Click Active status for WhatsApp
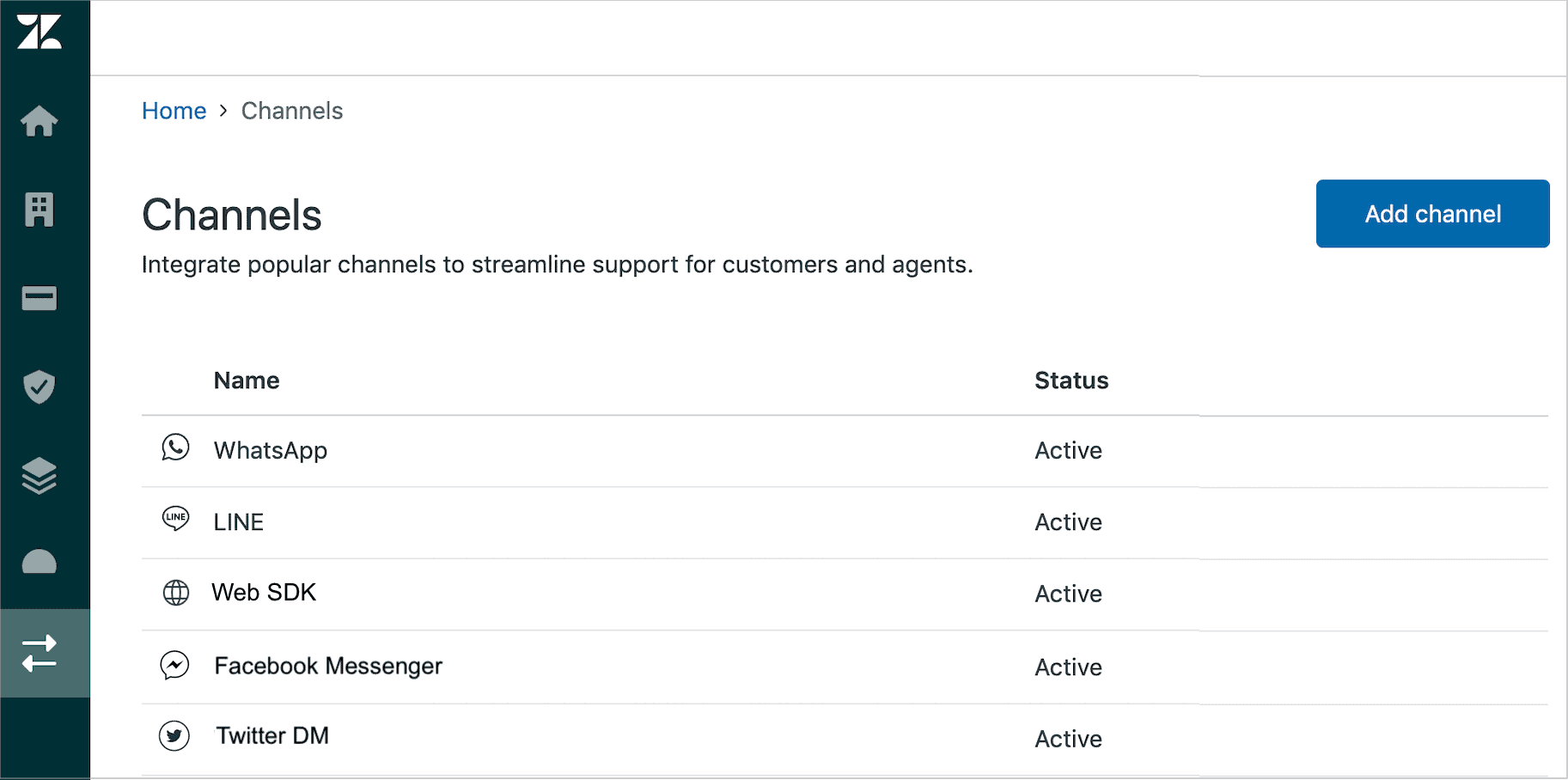Viewport: 1568px width, 780px height. click(x=1068, y=450)
